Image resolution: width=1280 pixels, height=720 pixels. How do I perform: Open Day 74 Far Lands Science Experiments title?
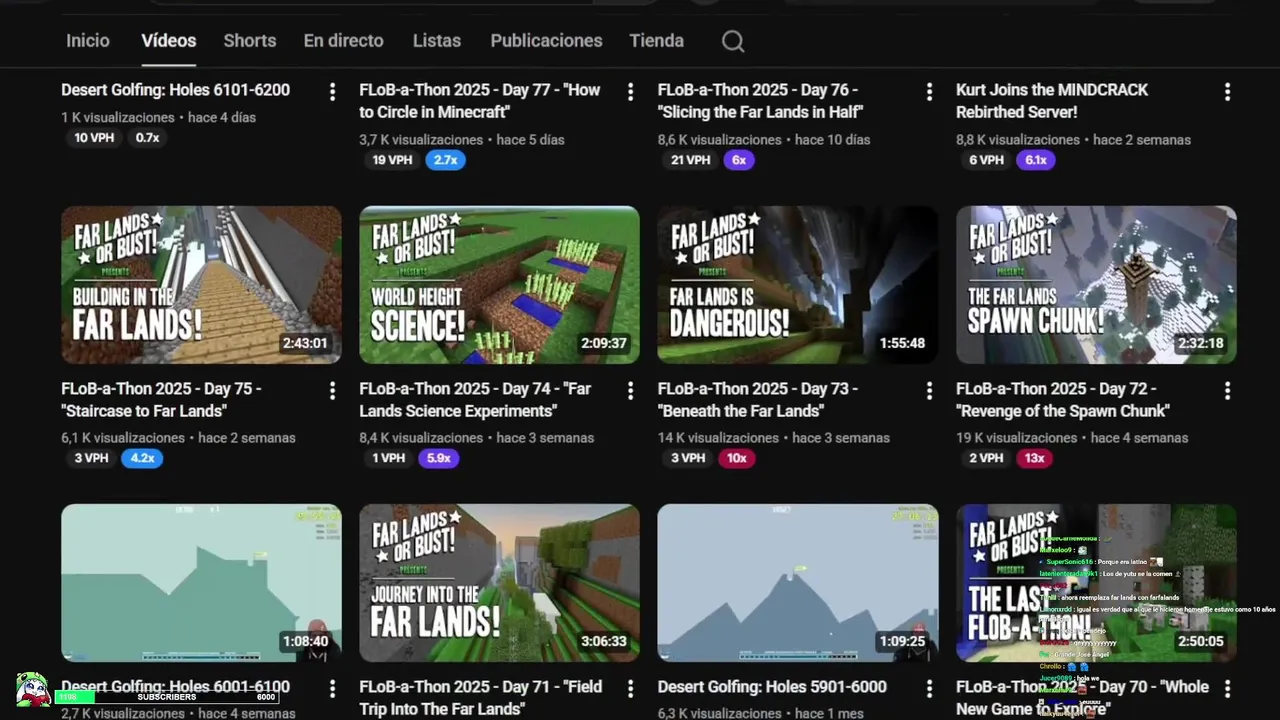(475, 400)
